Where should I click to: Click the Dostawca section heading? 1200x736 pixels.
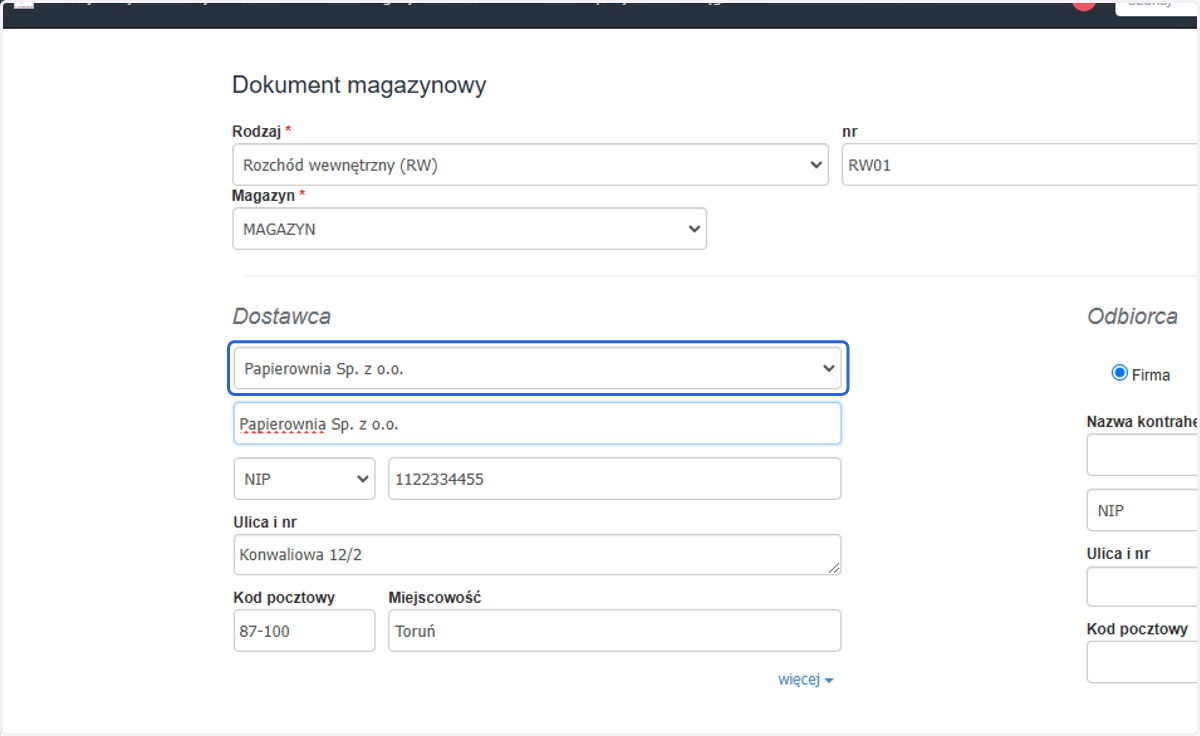[x=282, y=316]
